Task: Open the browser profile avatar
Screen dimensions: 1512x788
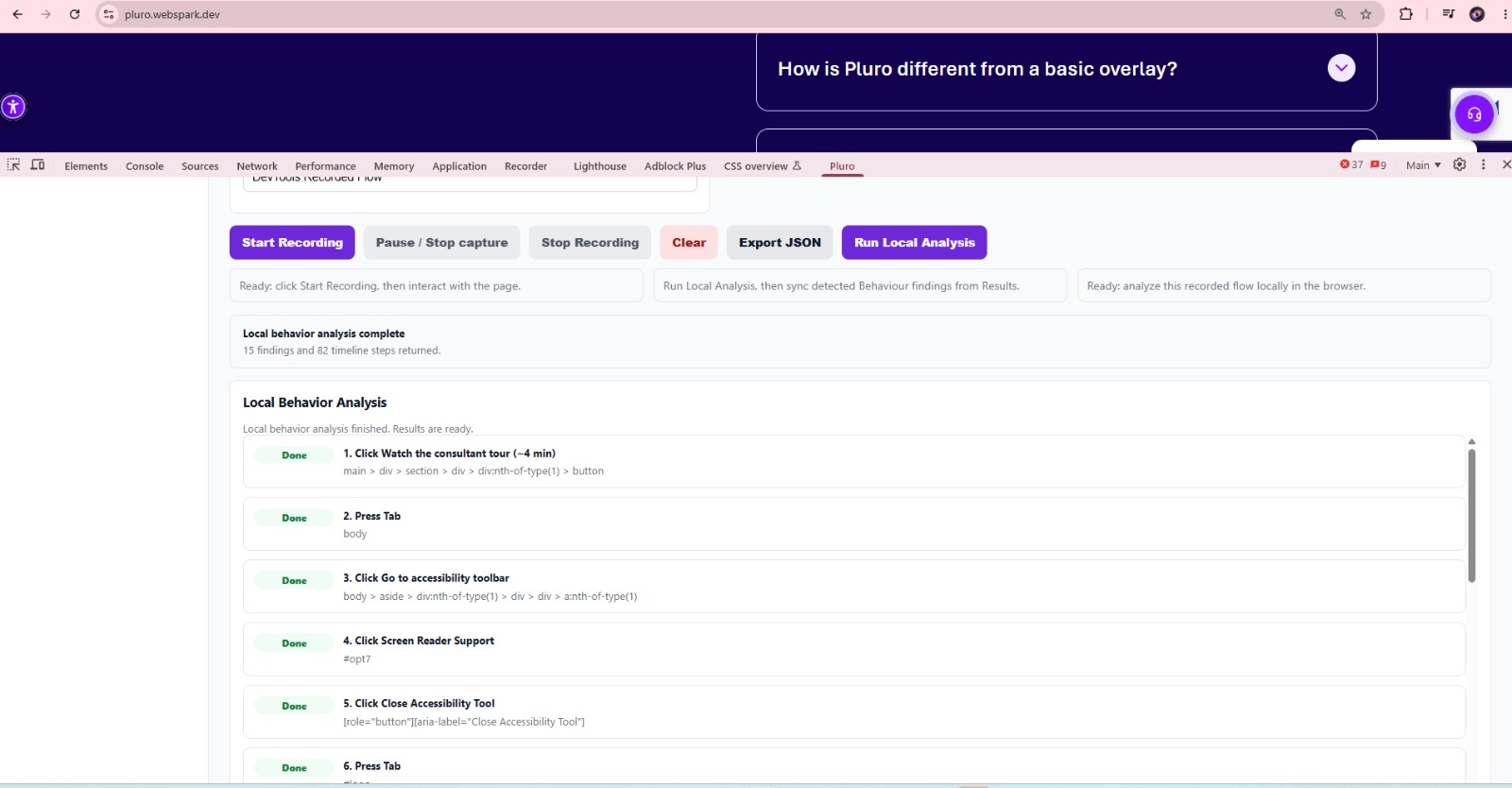Action: click(1477, 14)
